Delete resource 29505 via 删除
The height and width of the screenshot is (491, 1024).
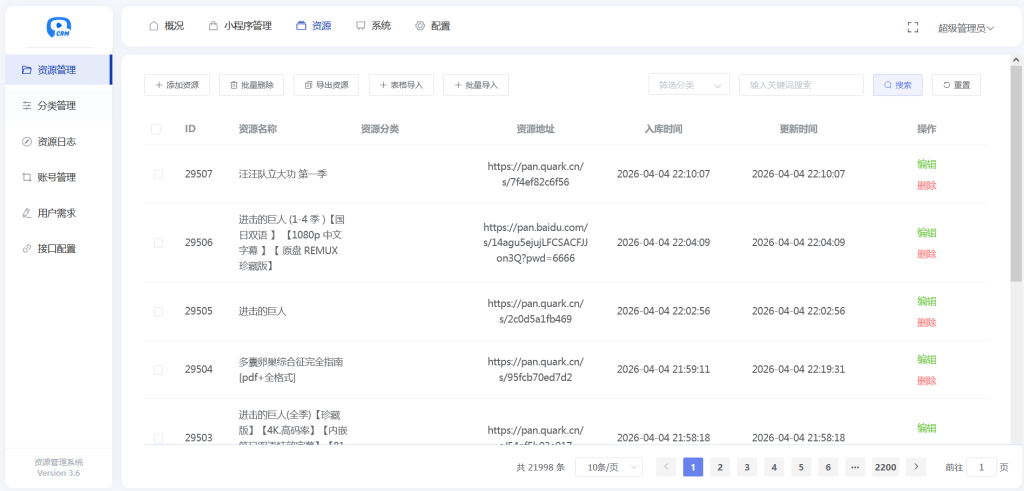point(927,323)
